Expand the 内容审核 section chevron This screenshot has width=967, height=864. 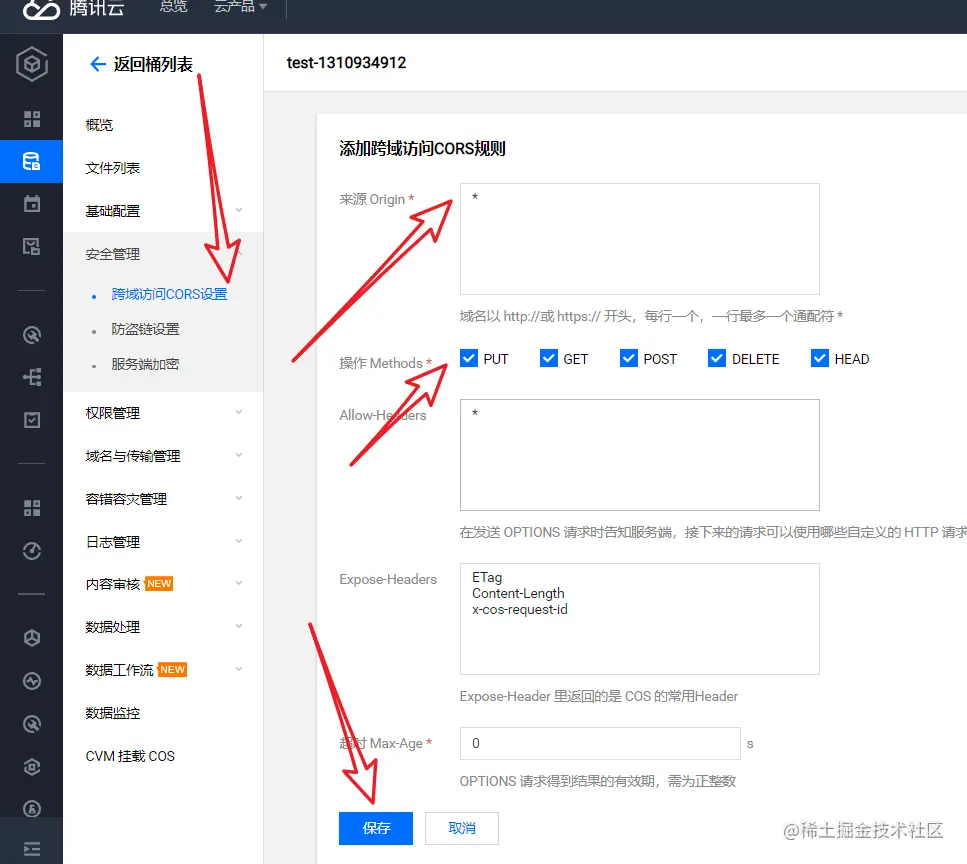[239, 583]
